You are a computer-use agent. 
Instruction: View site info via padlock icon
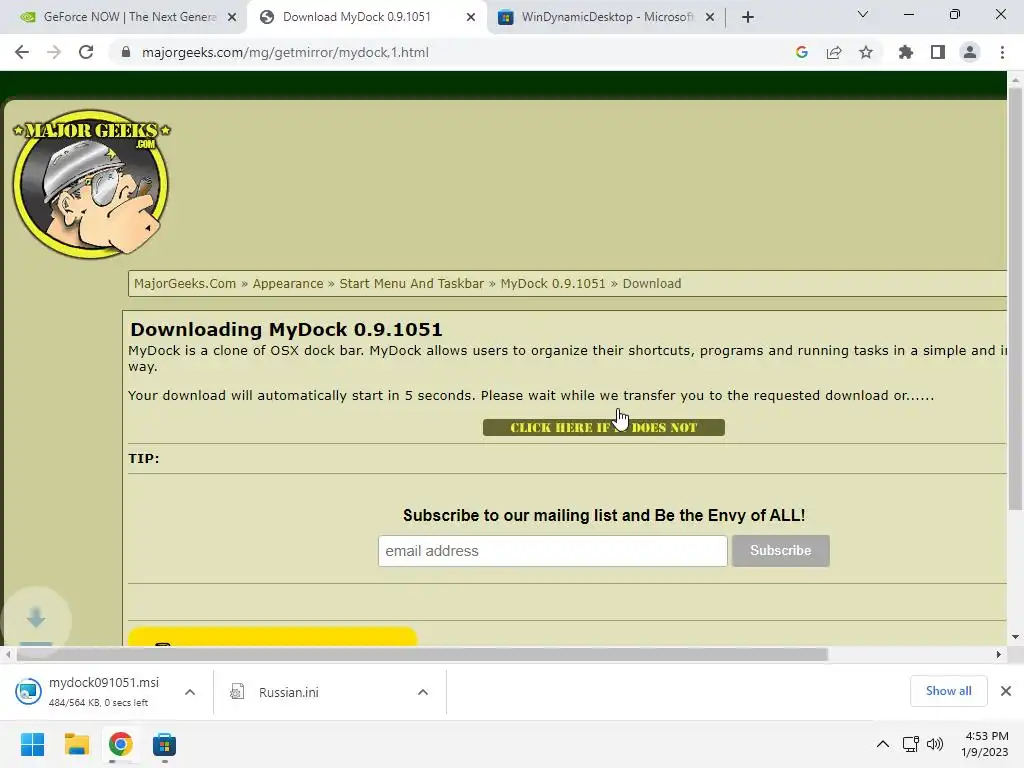tap(126, 52)
